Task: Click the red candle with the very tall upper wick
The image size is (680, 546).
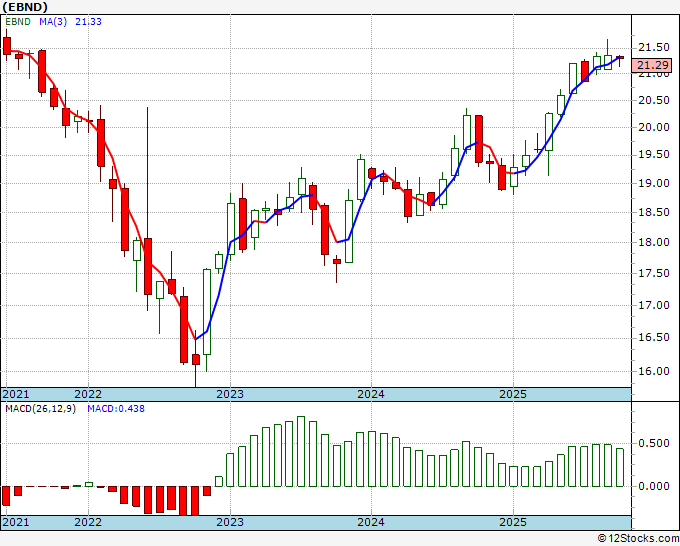Action: point(148,266)
